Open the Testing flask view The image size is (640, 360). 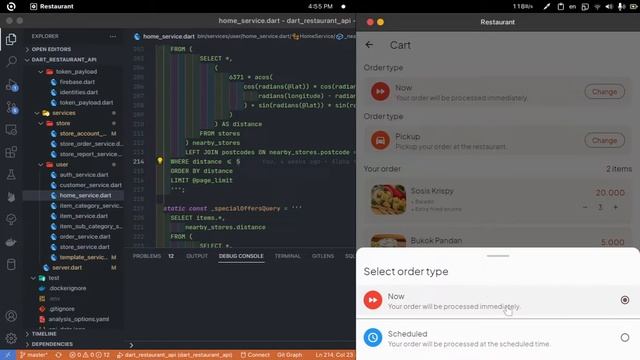[x=11, y=174]
